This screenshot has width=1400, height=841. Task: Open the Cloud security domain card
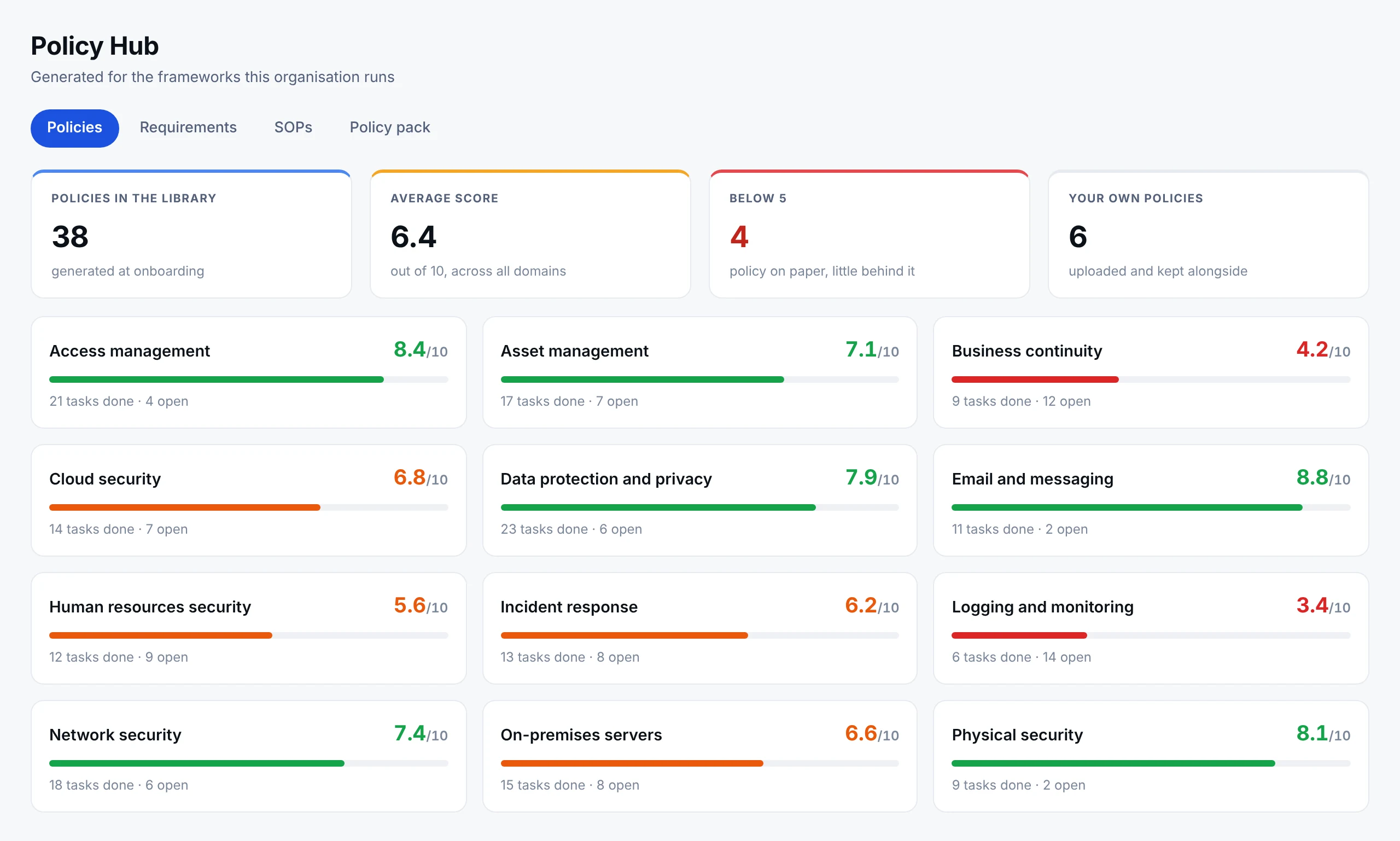click(x=249, y=500)
